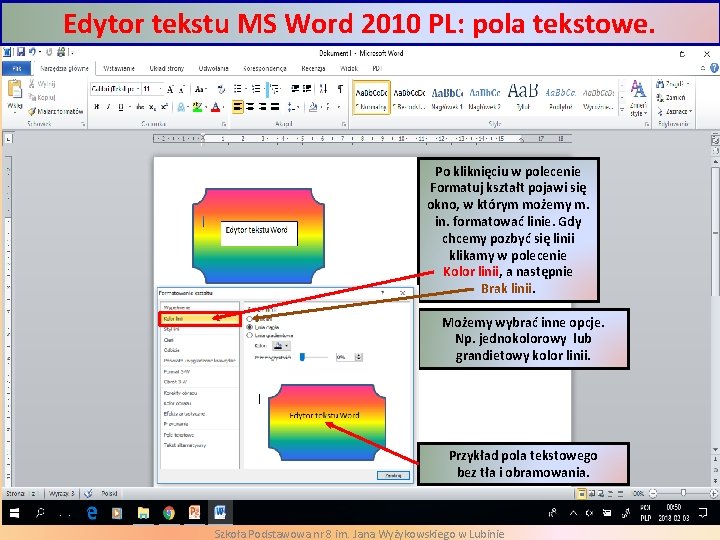This screenshot has width=720, height=540.
Task: Click the bullet list icon
Action: pos(237,89)
